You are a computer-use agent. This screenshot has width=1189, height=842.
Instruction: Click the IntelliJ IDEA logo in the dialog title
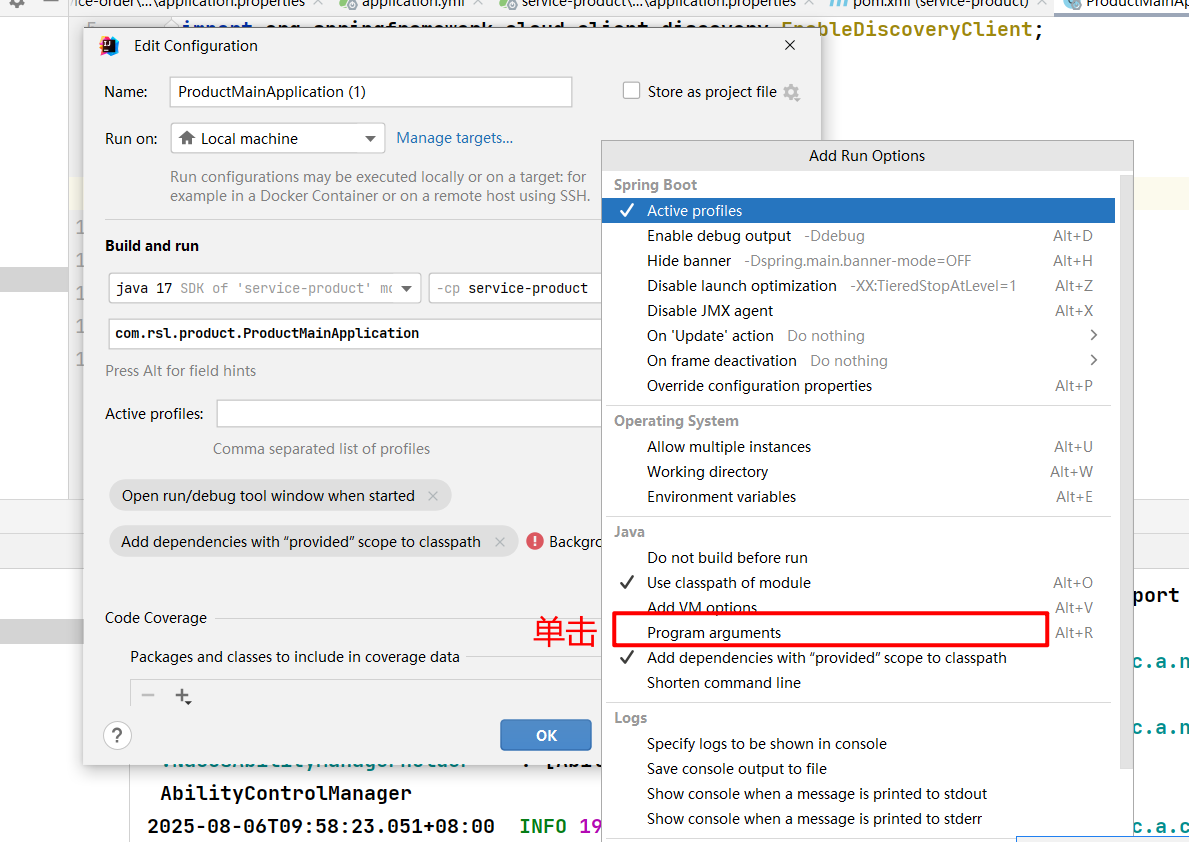point(109,46)
